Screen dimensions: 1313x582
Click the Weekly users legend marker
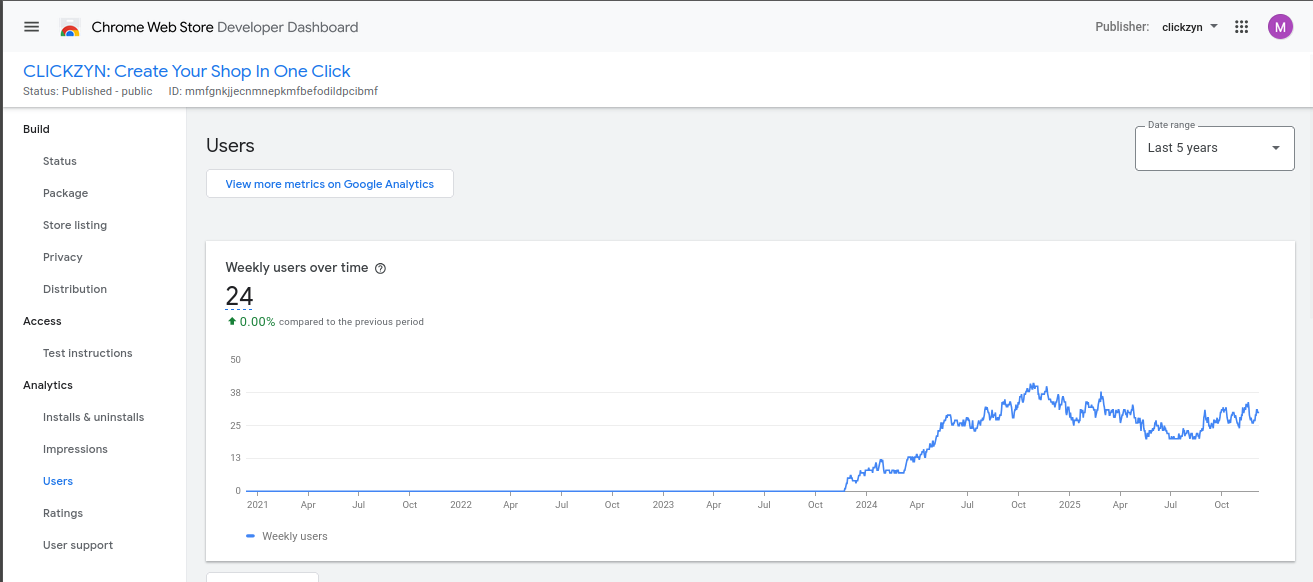coord(251,536)
